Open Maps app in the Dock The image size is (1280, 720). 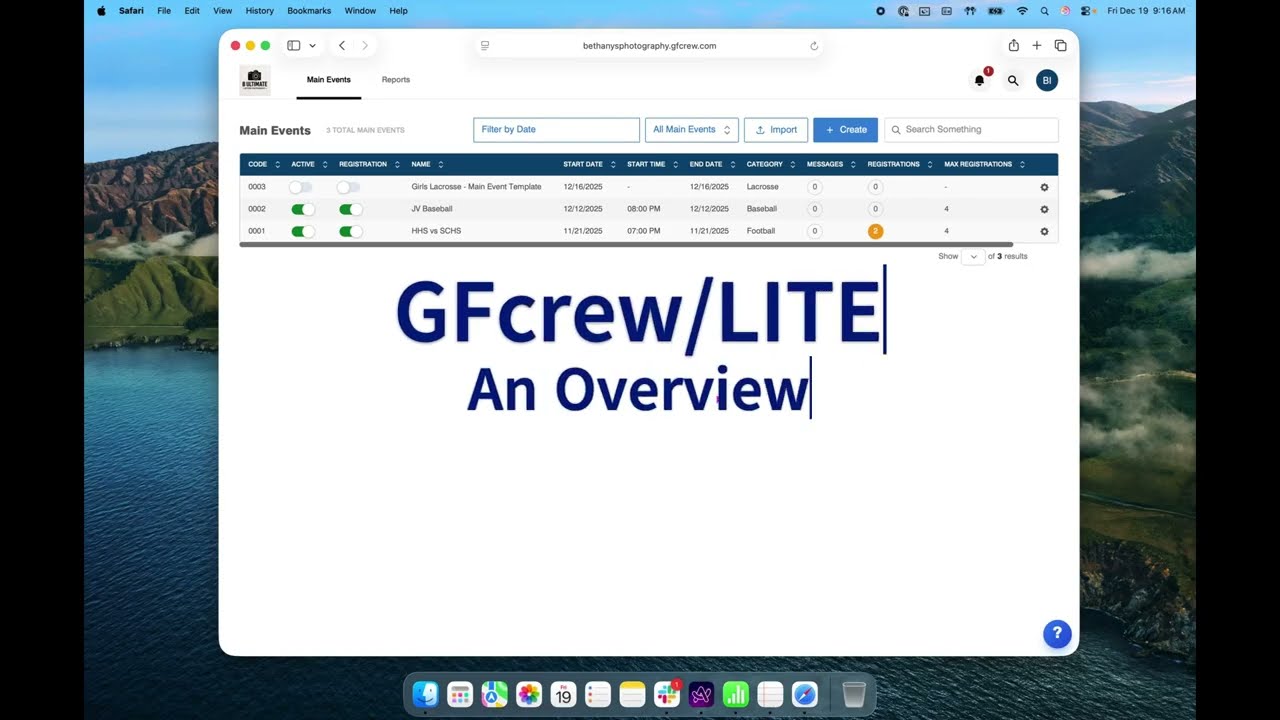point(494,694)
